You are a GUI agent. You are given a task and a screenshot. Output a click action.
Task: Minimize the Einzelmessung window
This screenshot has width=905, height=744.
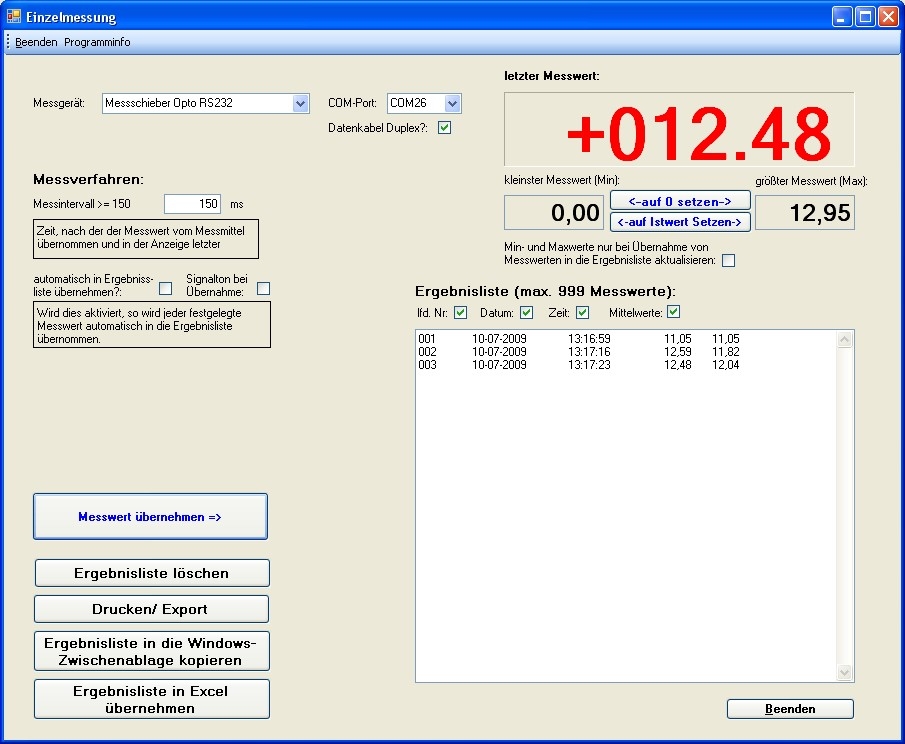[x=842, y=17]
